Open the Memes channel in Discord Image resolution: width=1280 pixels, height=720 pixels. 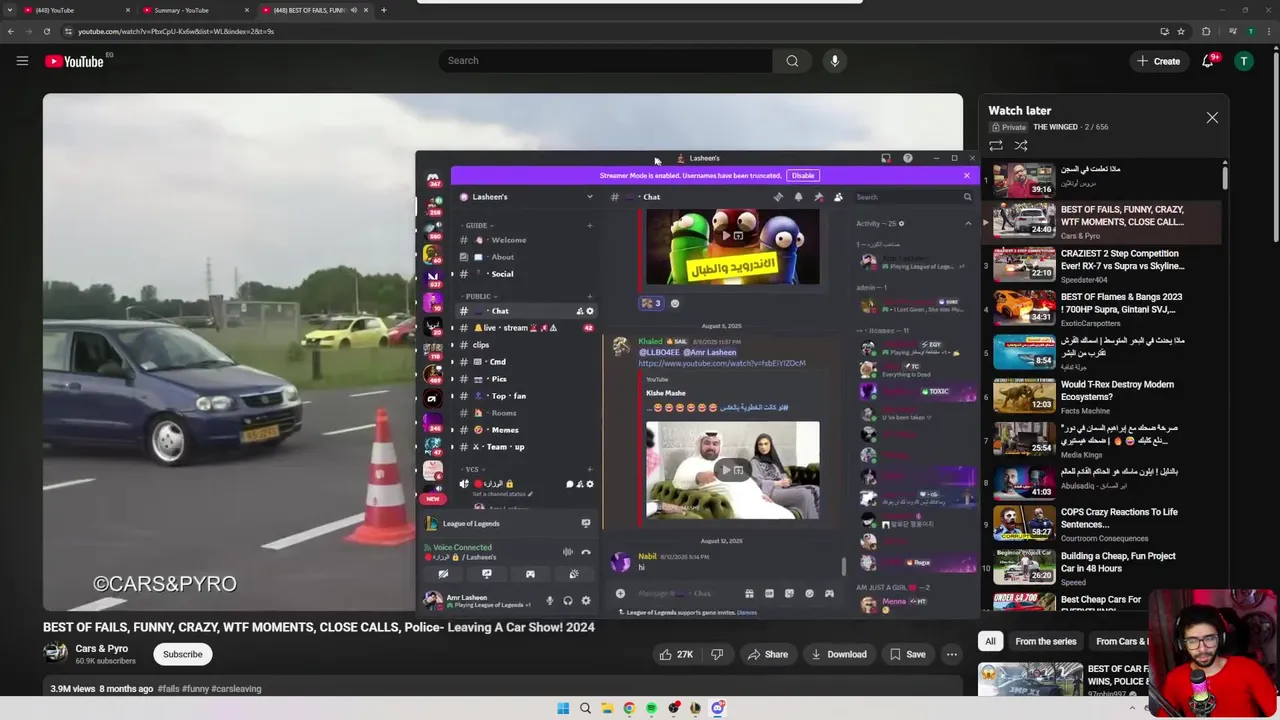click(525, 430)
